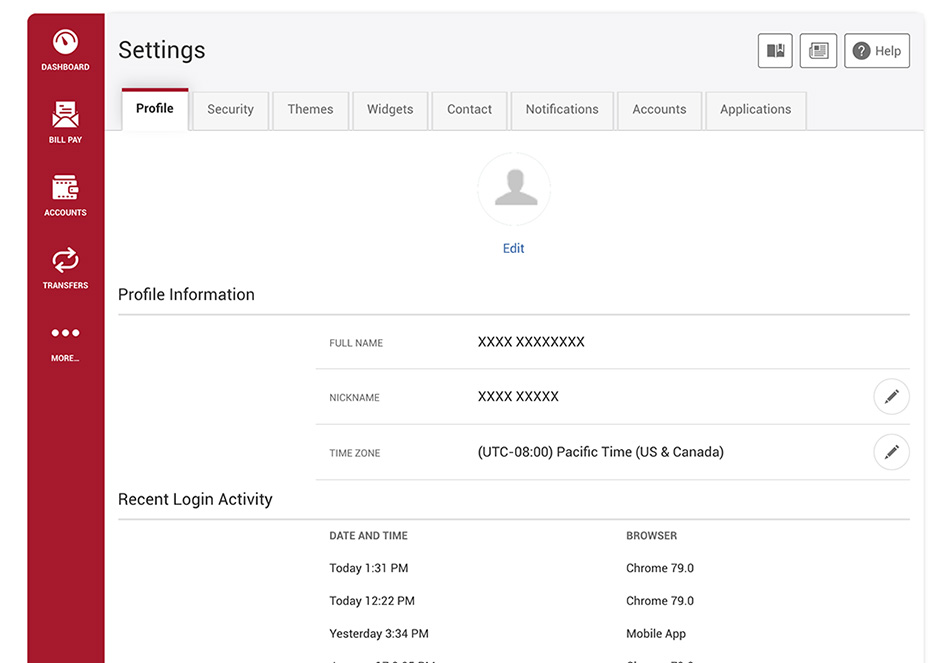This screenshot has width=950, height=663.
Task: Click the profile avatar placeholder
Action: coord(514,189)
